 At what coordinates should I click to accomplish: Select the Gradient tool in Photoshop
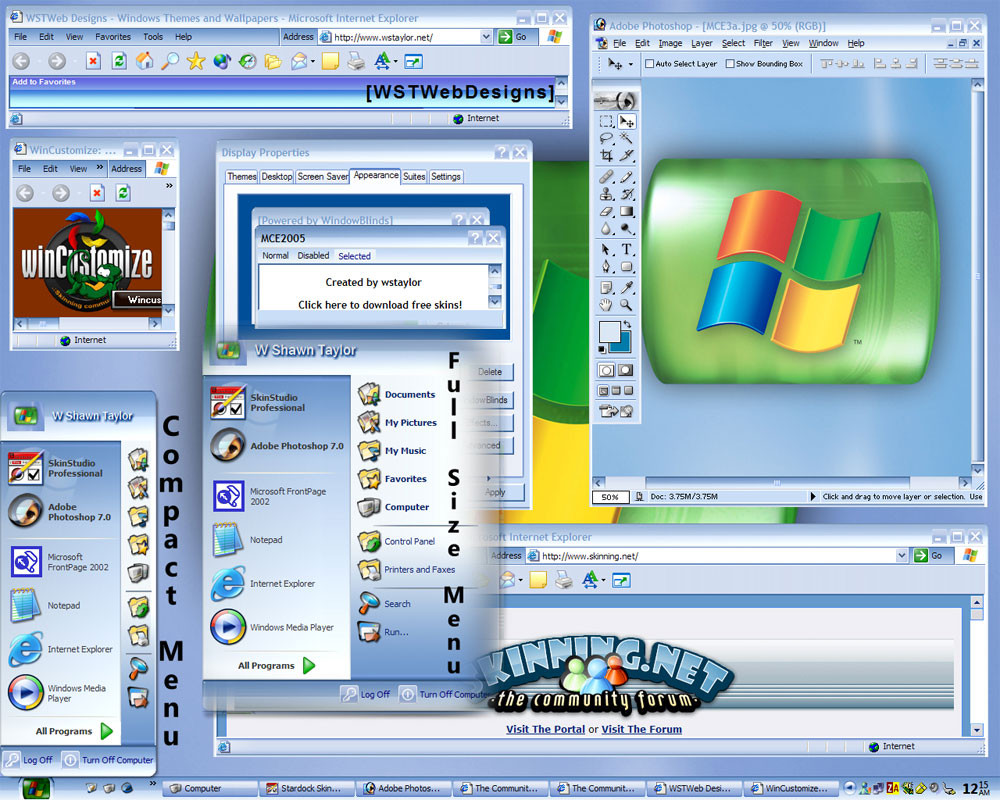pos(627,212)
